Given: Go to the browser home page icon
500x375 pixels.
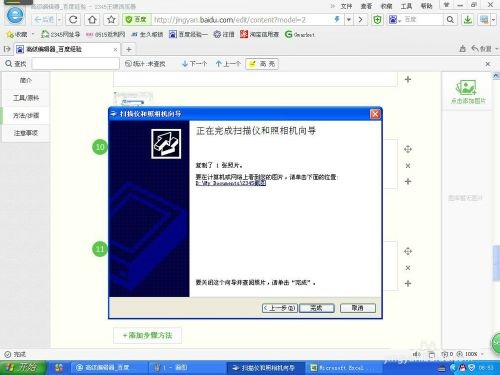Looking at the screenshot, I should tap(92, 20).
